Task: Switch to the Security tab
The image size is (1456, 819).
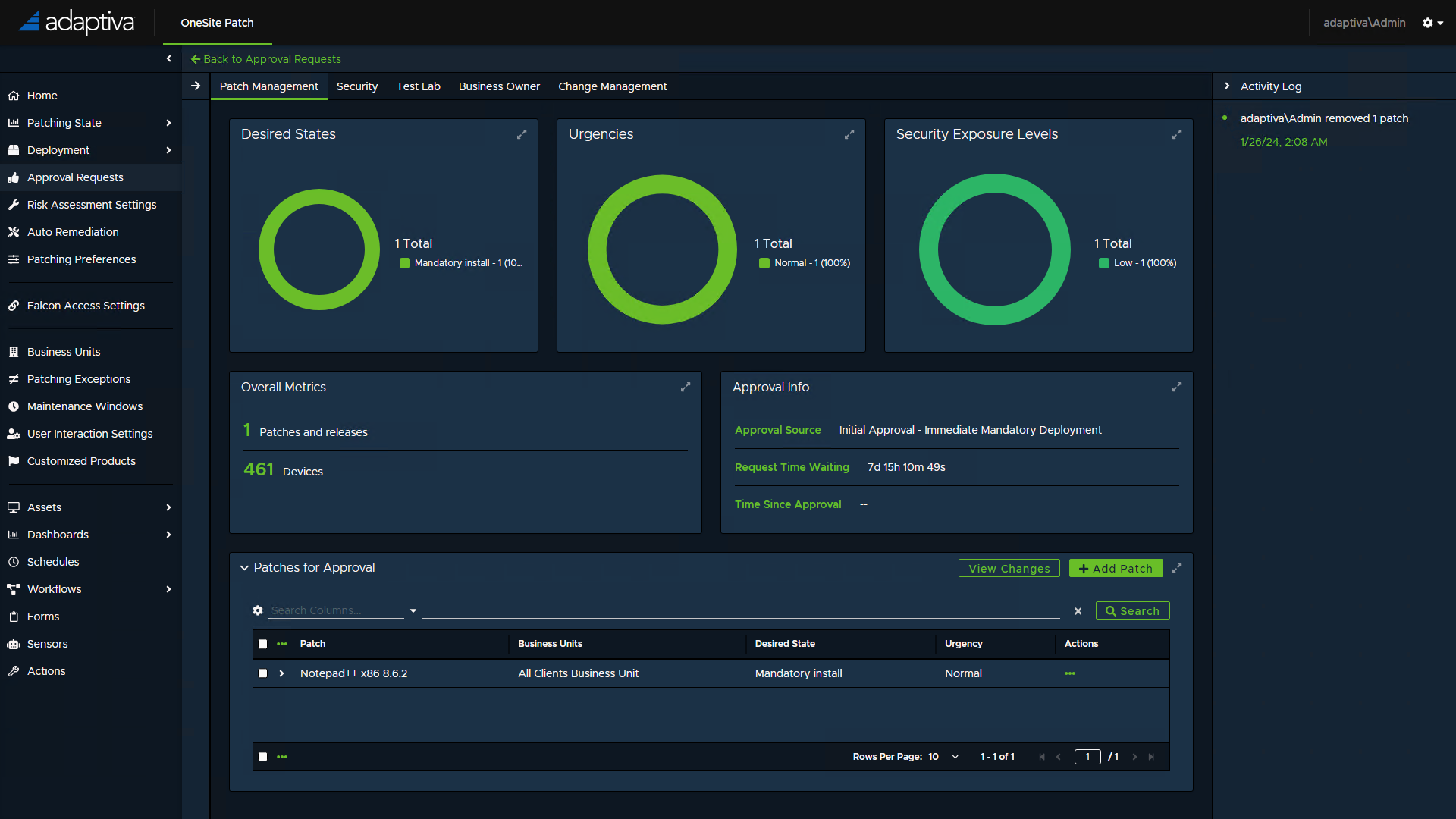Action: point(357,86)
